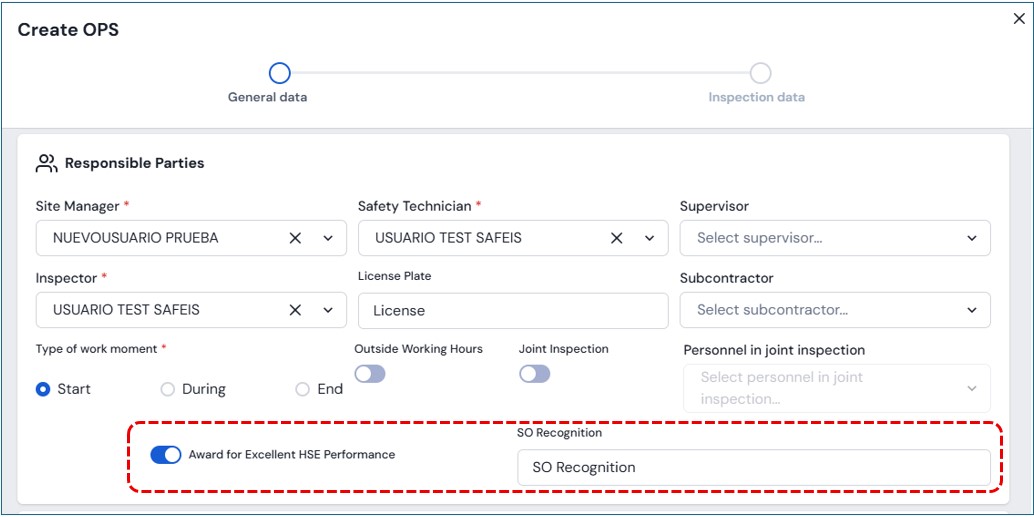Open Safety Technician dropdown chevron
The image size is (1034, 517).
click(x=650, y=238)
